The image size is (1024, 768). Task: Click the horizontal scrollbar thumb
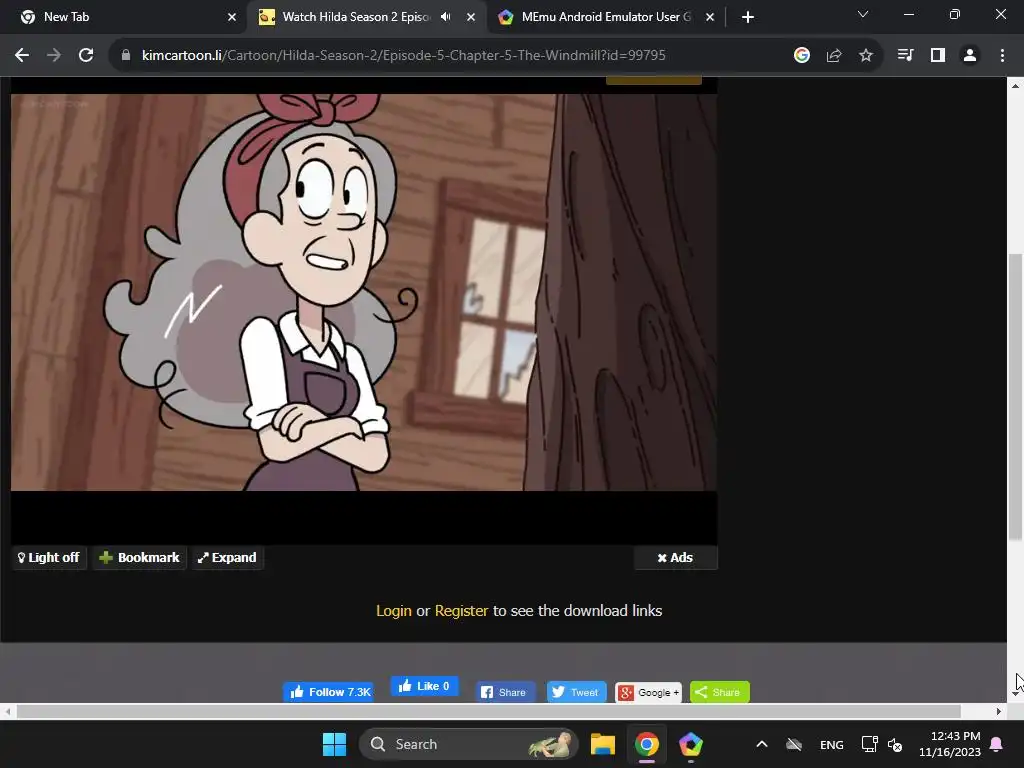(488, 711)
